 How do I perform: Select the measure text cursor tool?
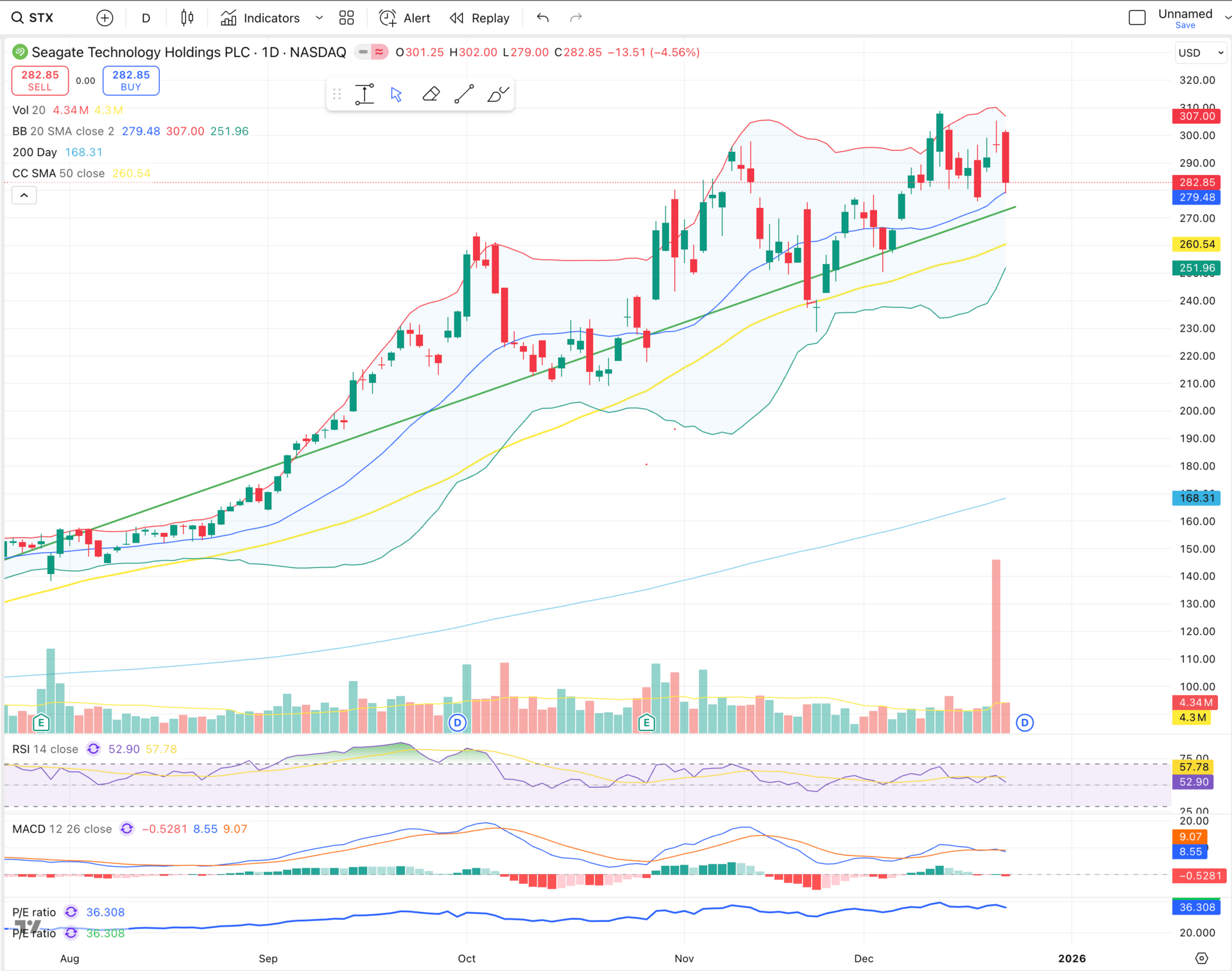pos(364,94)
